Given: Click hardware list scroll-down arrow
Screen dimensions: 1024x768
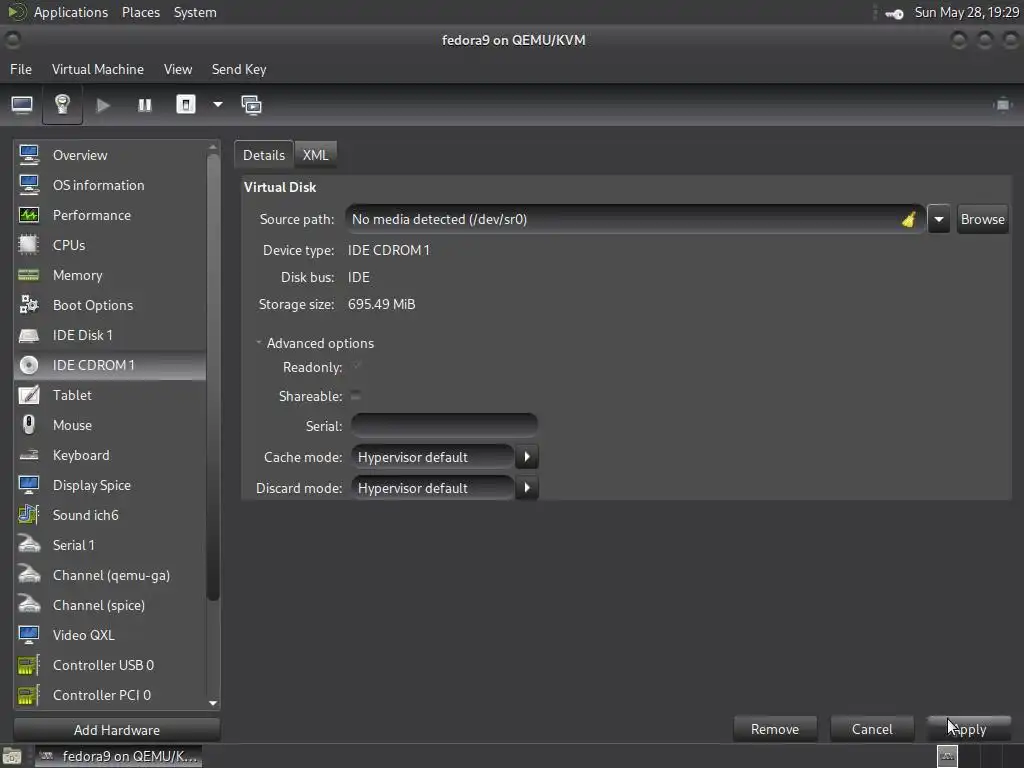Looking at the screenshot, I should click(212, 703).
